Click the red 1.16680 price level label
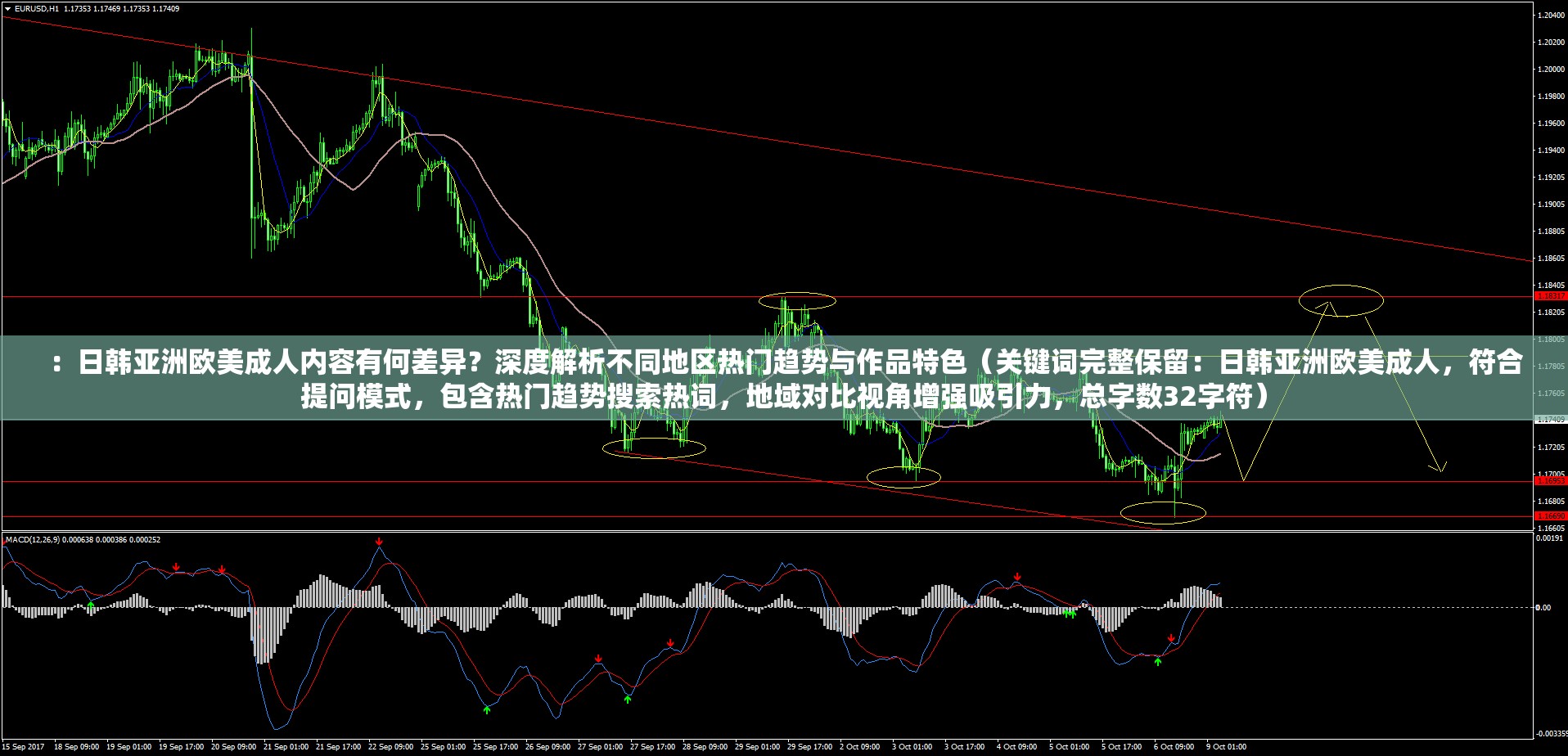Image resolution: width=1568 pixels, height=756 pixels. 1551,516
